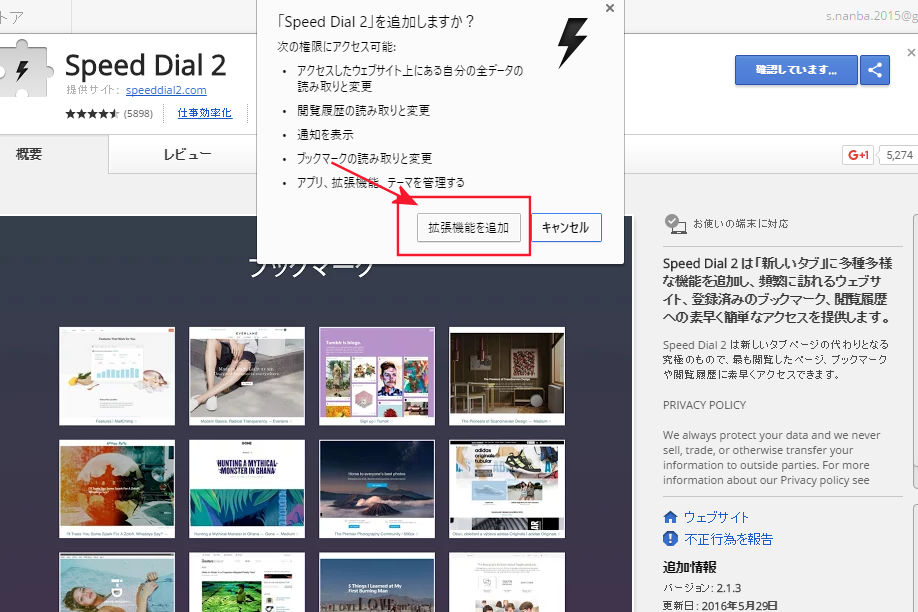This screenshot has width=918, height=612.
Task: Switch to the レビュー tab
Action: 187,154
